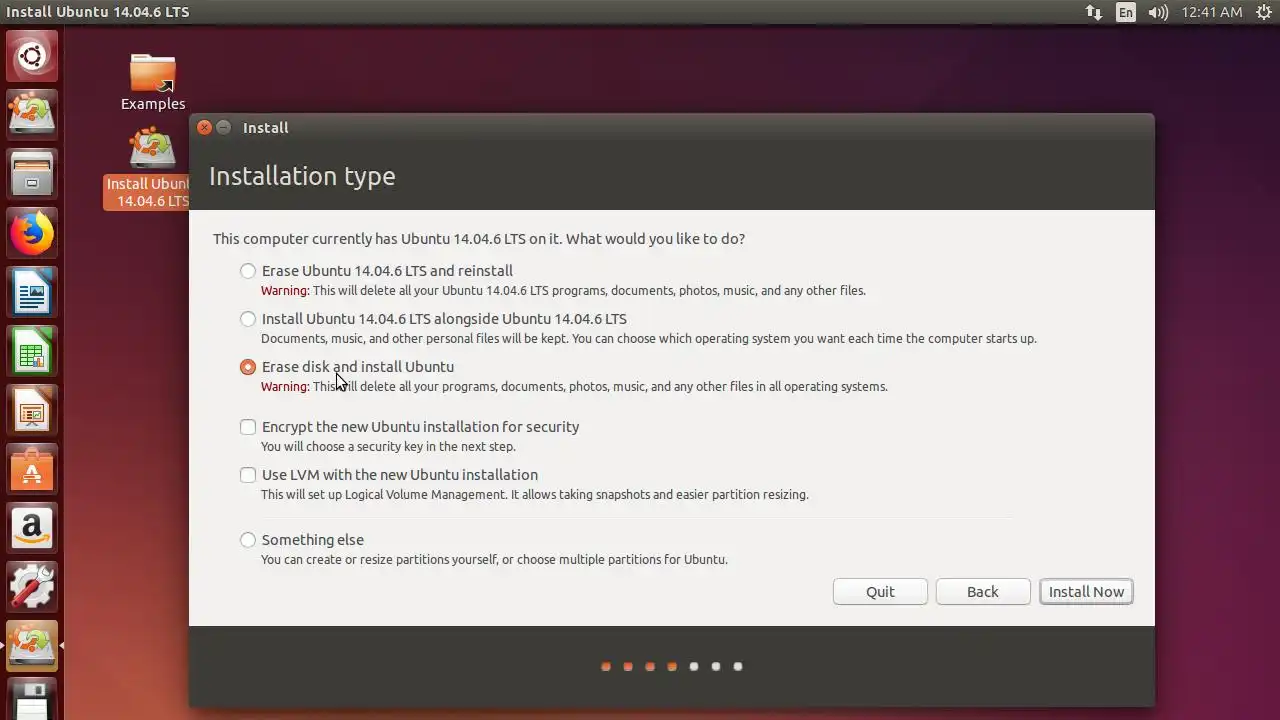Go Back to the previous step
The width and height of the screenshot is (1280, 720).
coord(983,592)
